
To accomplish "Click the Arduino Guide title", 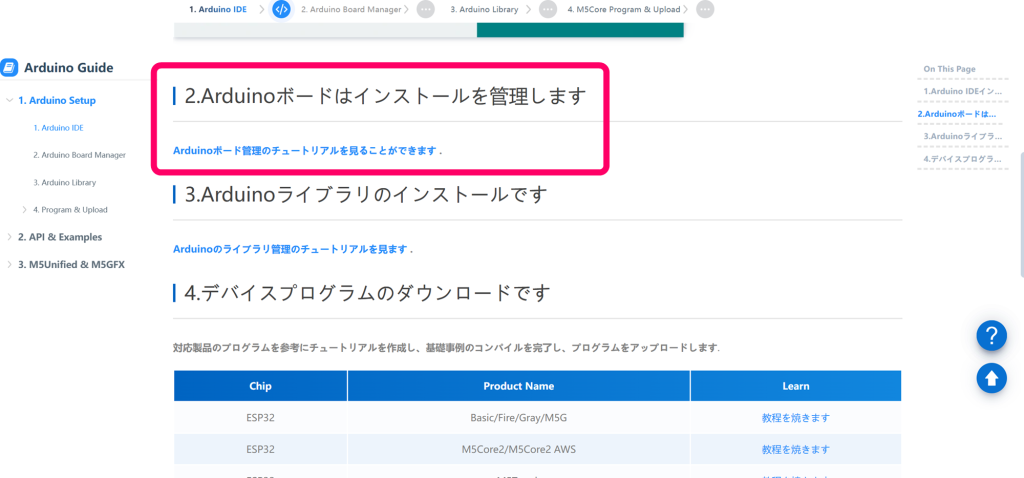I will [x=69, y=67].
